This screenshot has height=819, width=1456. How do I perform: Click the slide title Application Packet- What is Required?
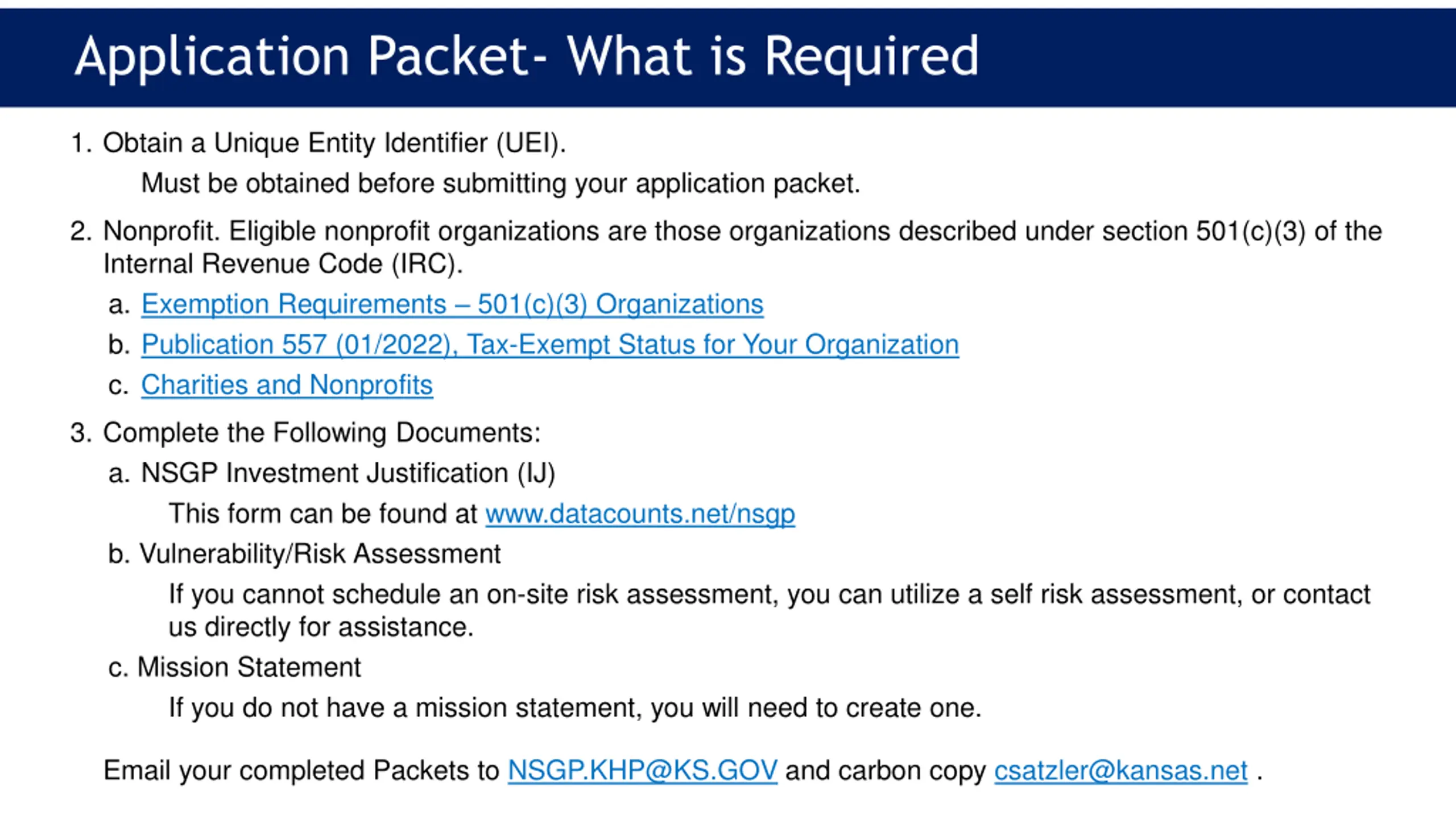tap(527, 57)
